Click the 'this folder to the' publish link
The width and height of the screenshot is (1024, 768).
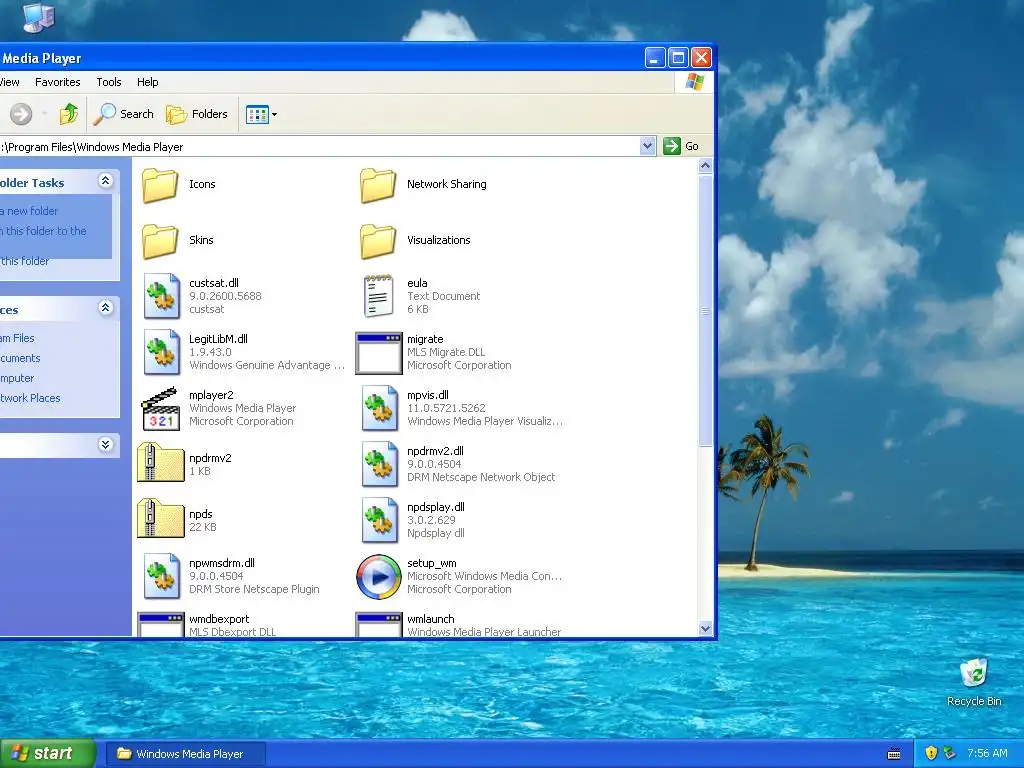43,231
